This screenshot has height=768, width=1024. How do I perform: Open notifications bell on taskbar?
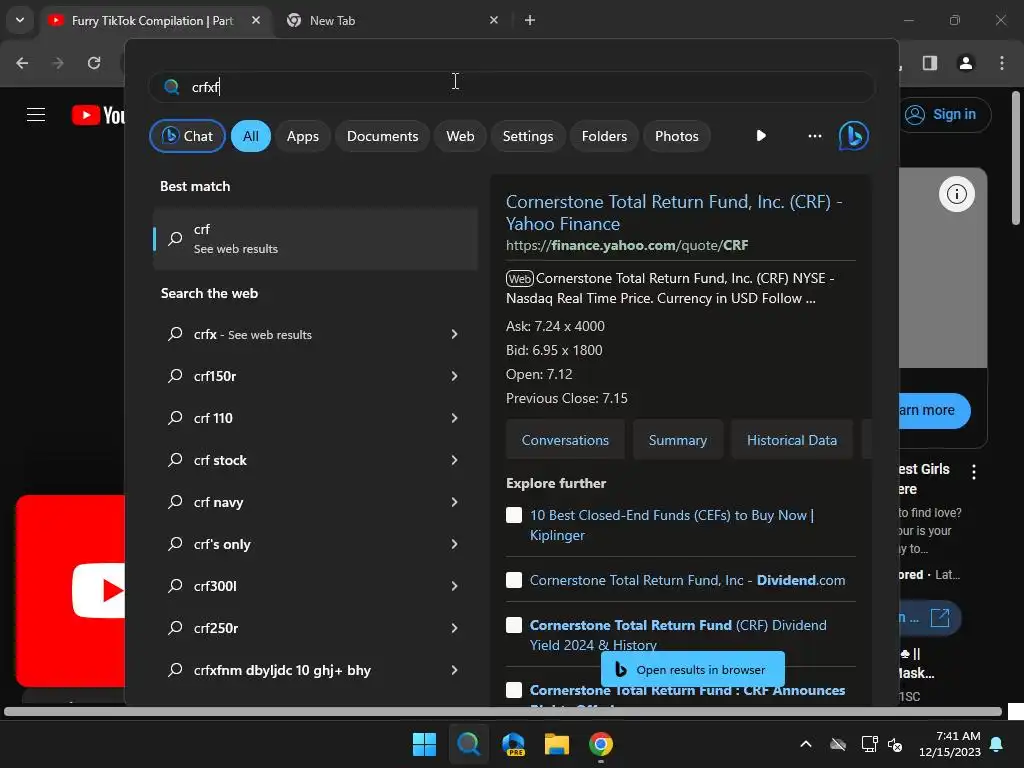click(997, 744)
